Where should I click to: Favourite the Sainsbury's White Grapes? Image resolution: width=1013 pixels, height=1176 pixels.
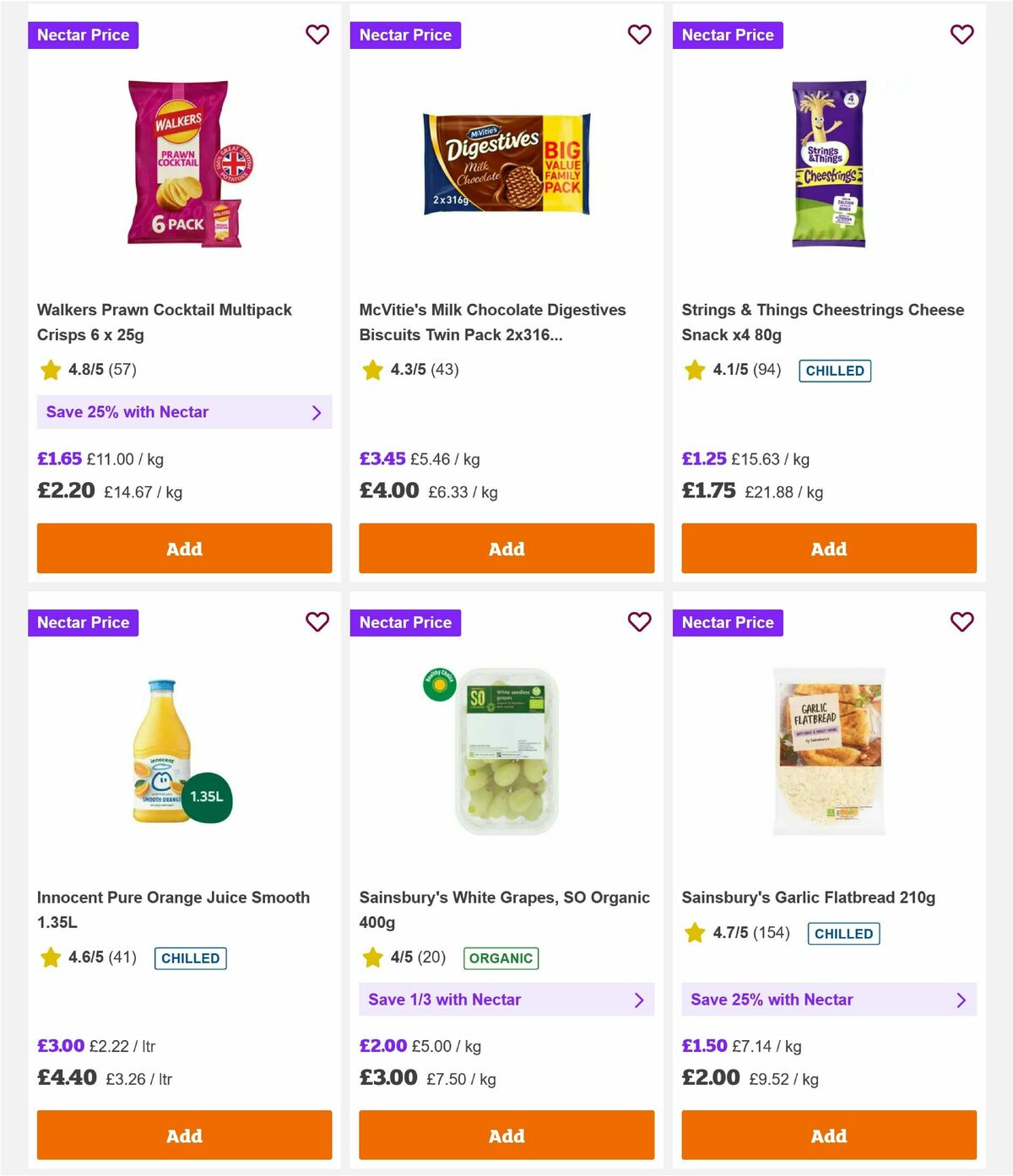coord(640,622)
